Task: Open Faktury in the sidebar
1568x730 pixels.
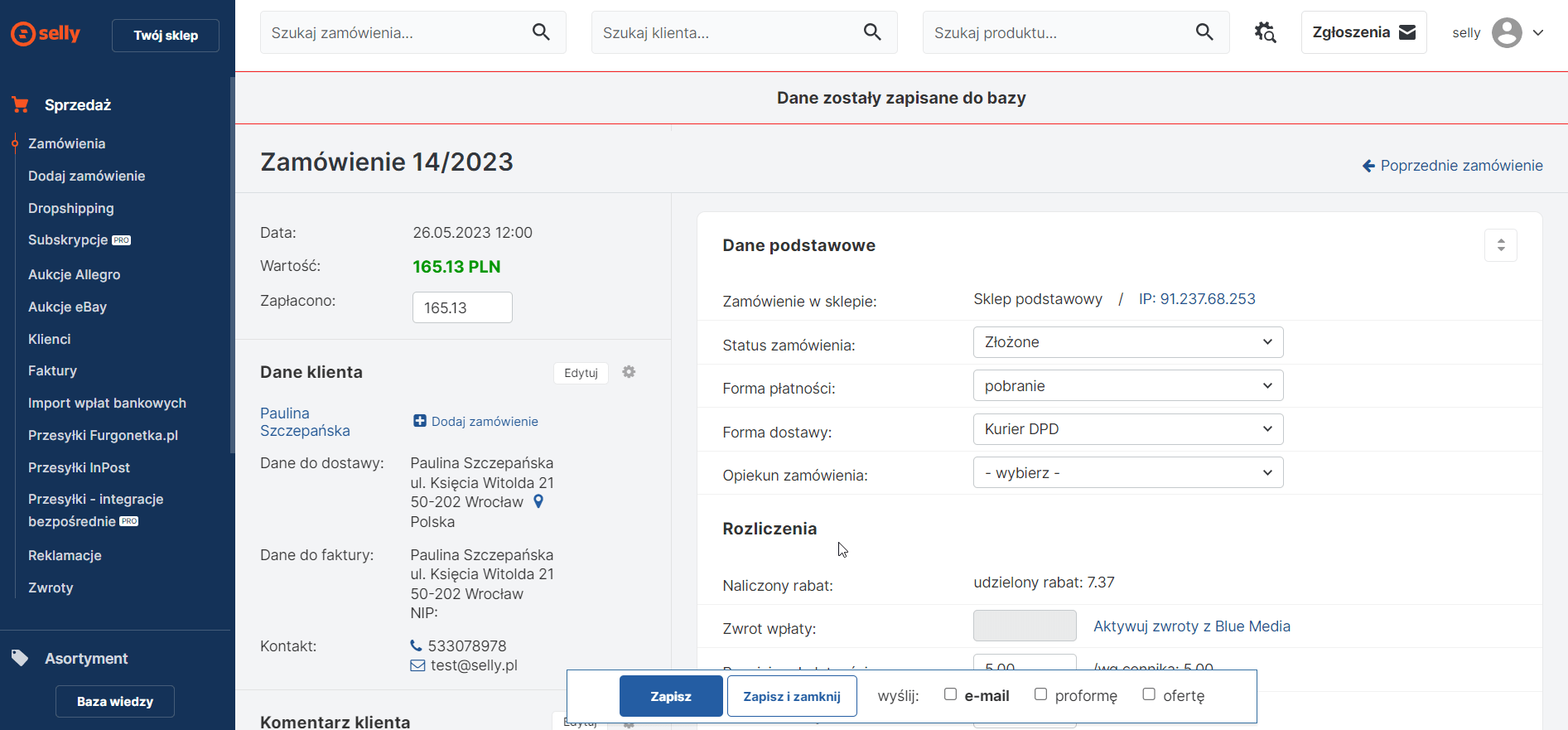Action: 52,370
